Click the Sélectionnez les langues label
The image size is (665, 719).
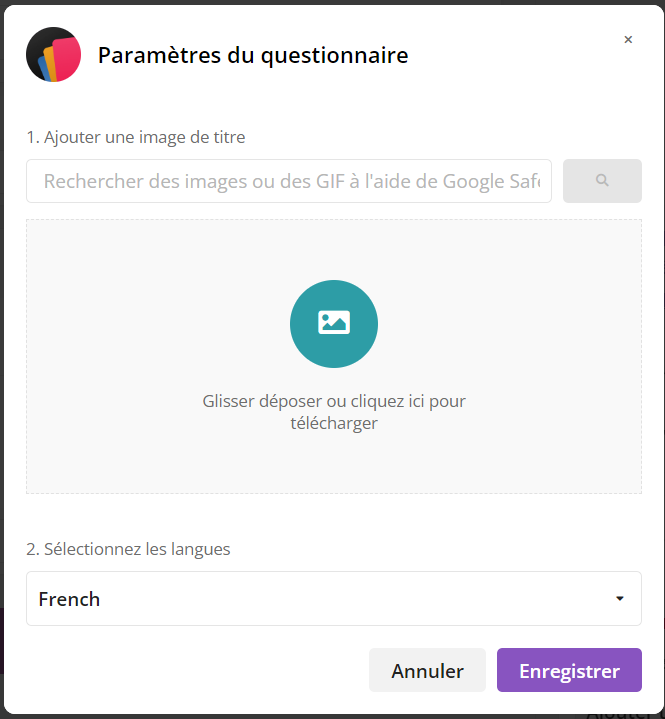point(128,549)
